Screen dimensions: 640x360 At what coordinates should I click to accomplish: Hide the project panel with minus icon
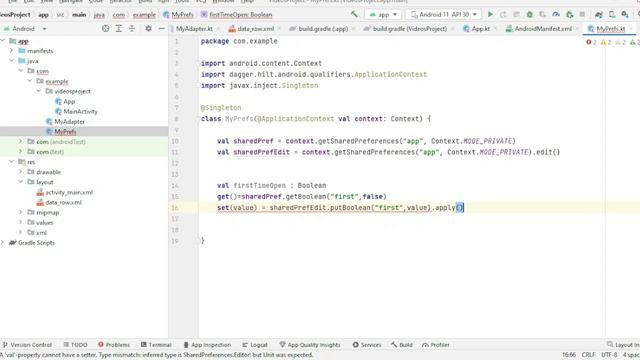pos(162,29)
